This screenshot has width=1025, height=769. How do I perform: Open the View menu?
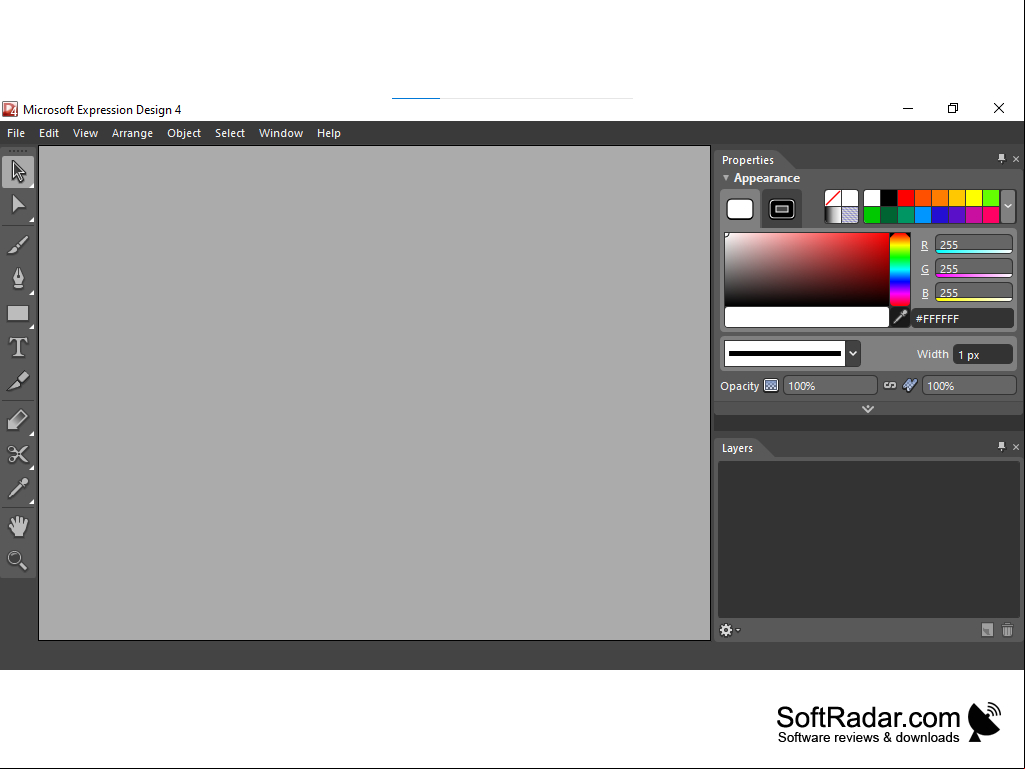(86, 133)
